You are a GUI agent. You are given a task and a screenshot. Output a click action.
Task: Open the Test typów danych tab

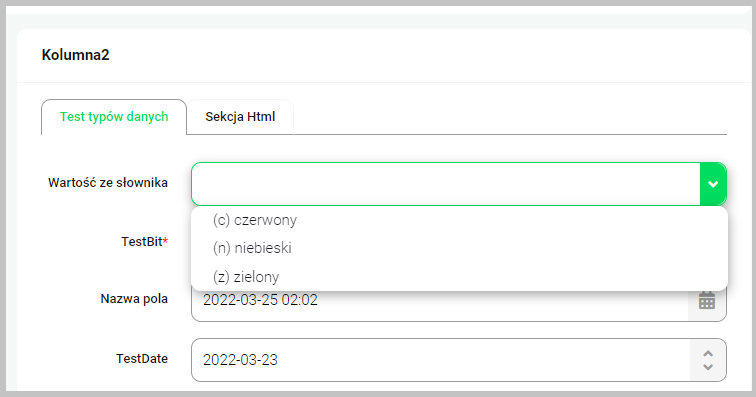114,117
